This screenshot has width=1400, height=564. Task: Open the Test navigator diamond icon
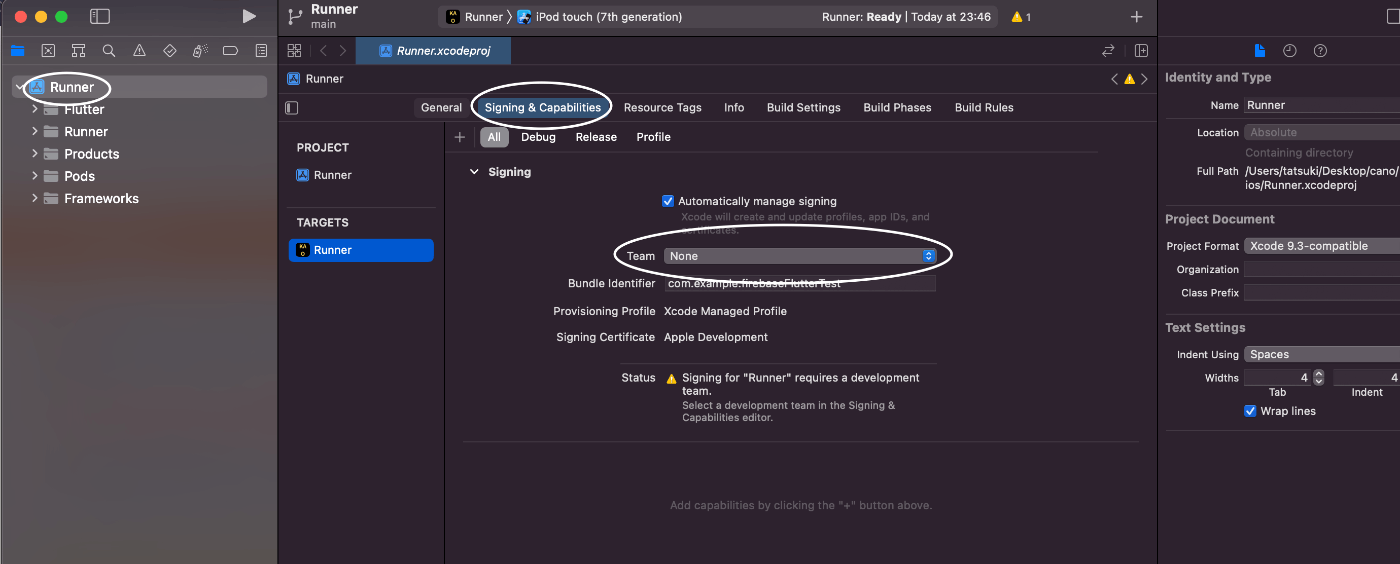pos(170,50)
